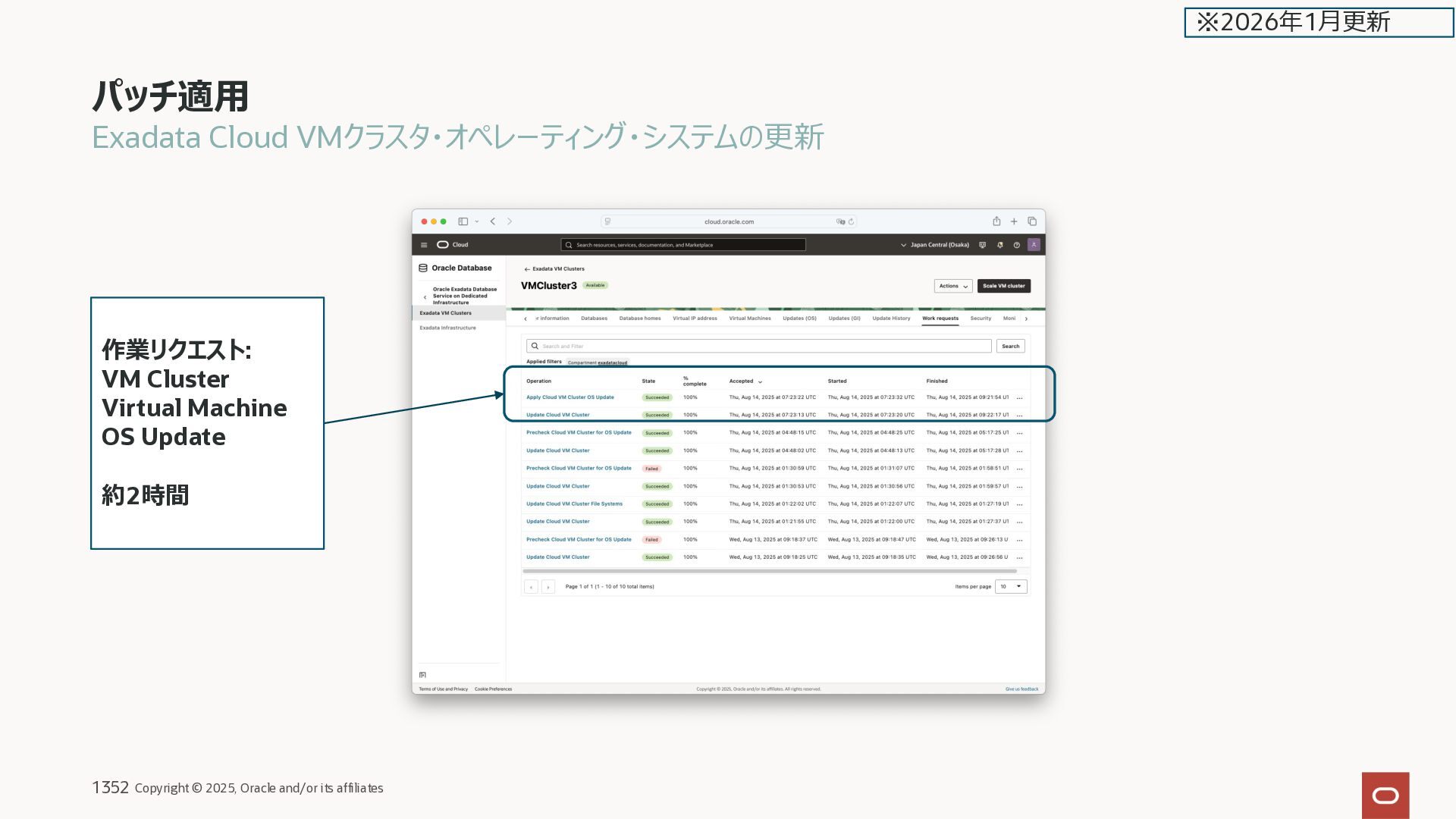Switch to the Updates (OS) tab
1456x819 pixels.
click(x=799, y=318)
